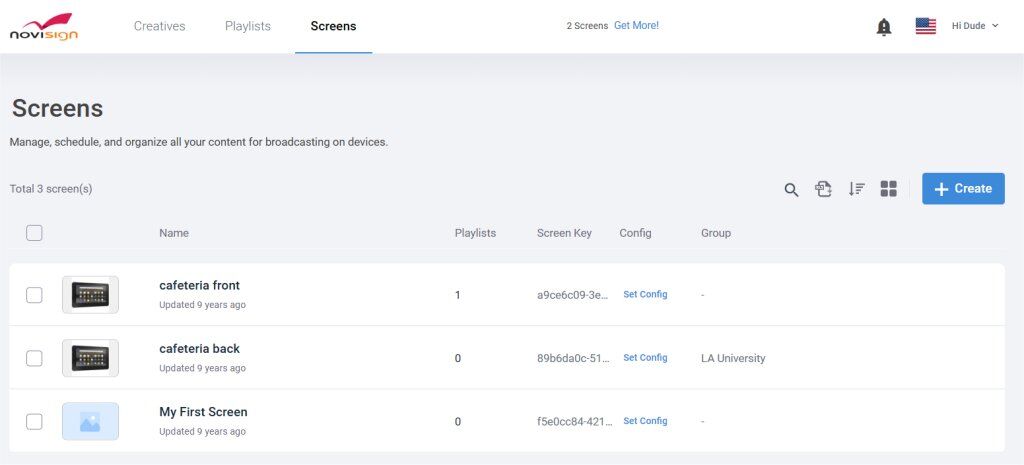Open the sort order icon
The height and width of the screenshot is (465, 1024).
[856, 189]
